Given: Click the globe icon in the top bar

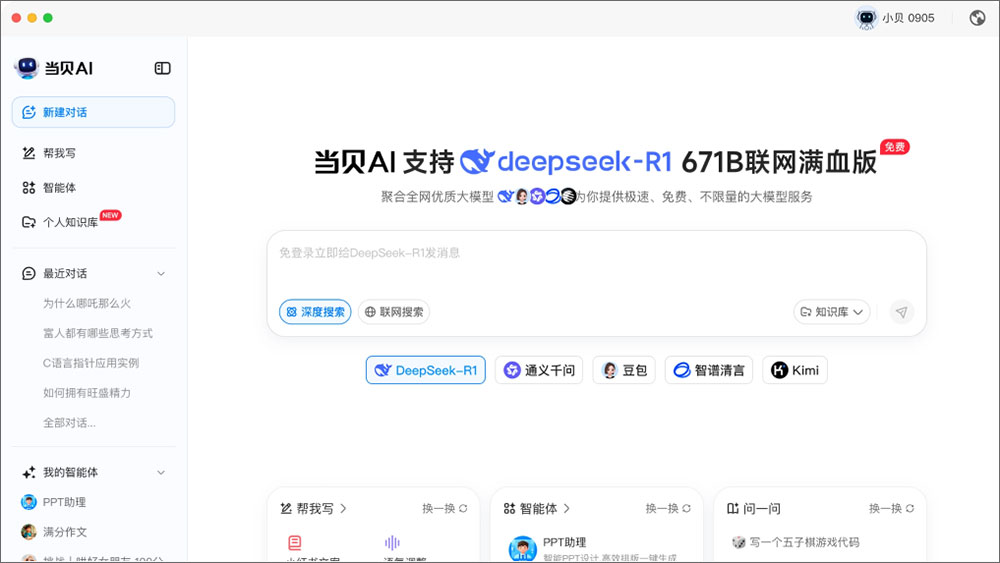Looking at the screenshot, I should [x=977, y=18].
